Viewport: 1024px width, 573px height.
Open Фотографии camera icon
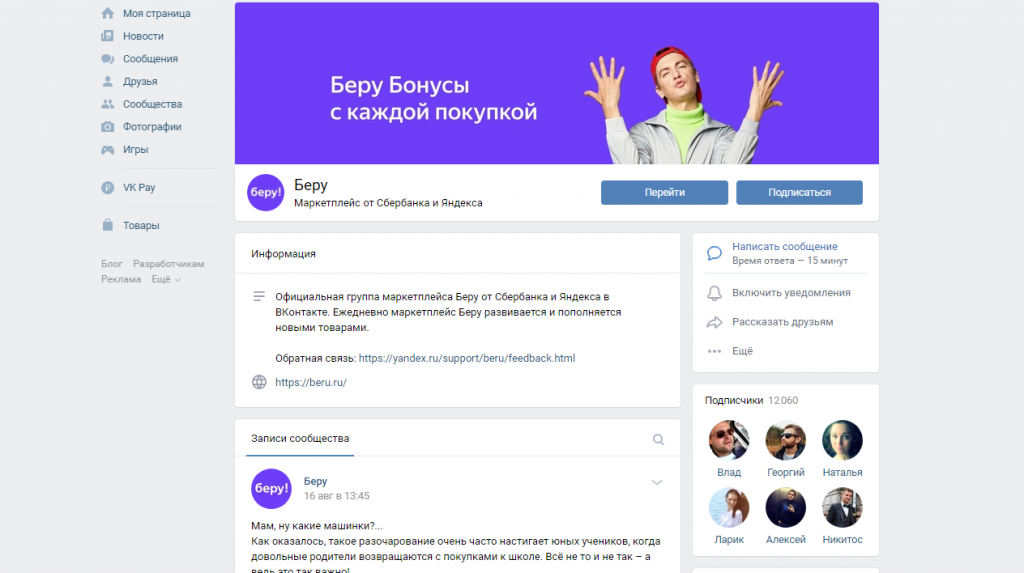[x=108, y=127]
